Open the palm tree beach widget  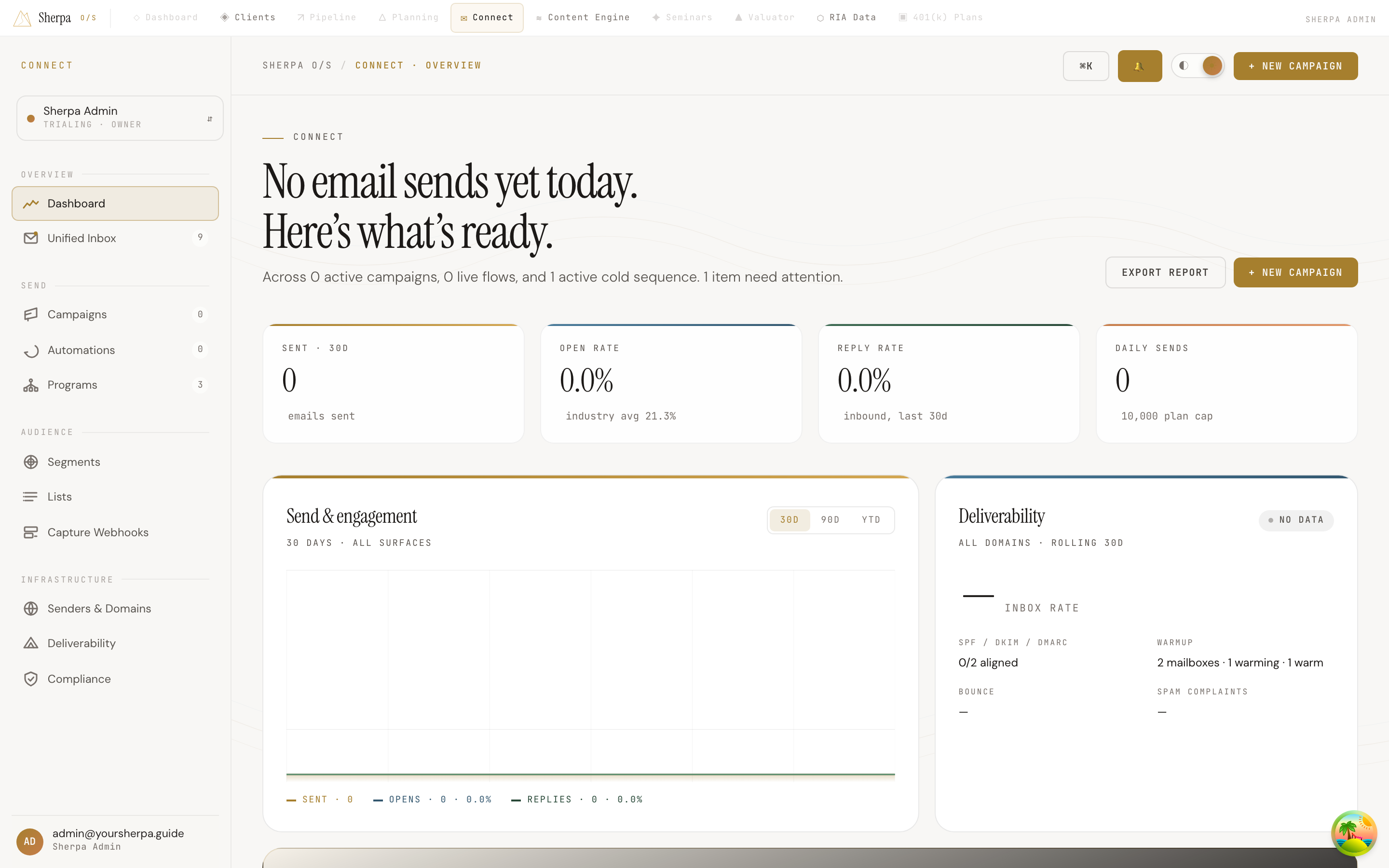pos(1353,833)
